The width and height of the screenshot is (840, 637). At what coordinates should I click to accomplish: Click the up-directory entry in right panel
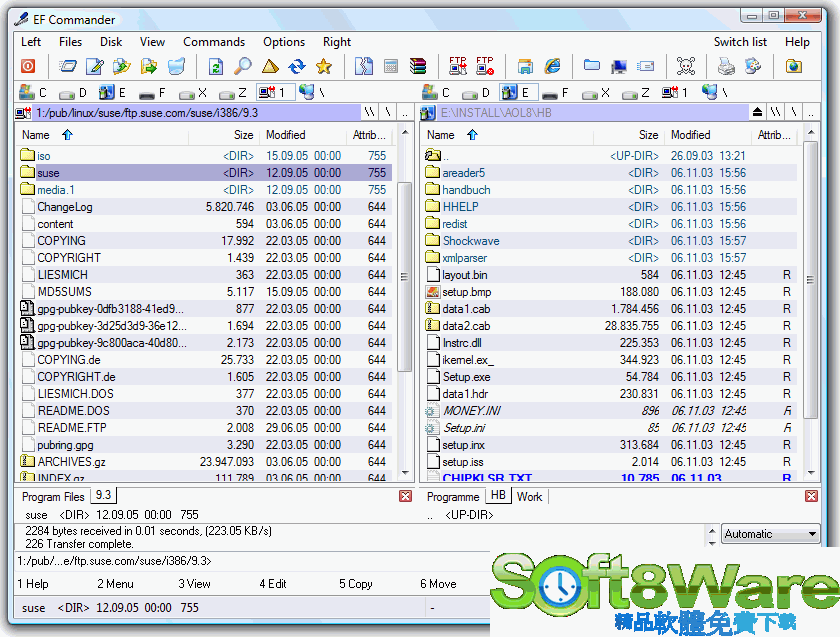pyautogui.click(x=610, y=156)
